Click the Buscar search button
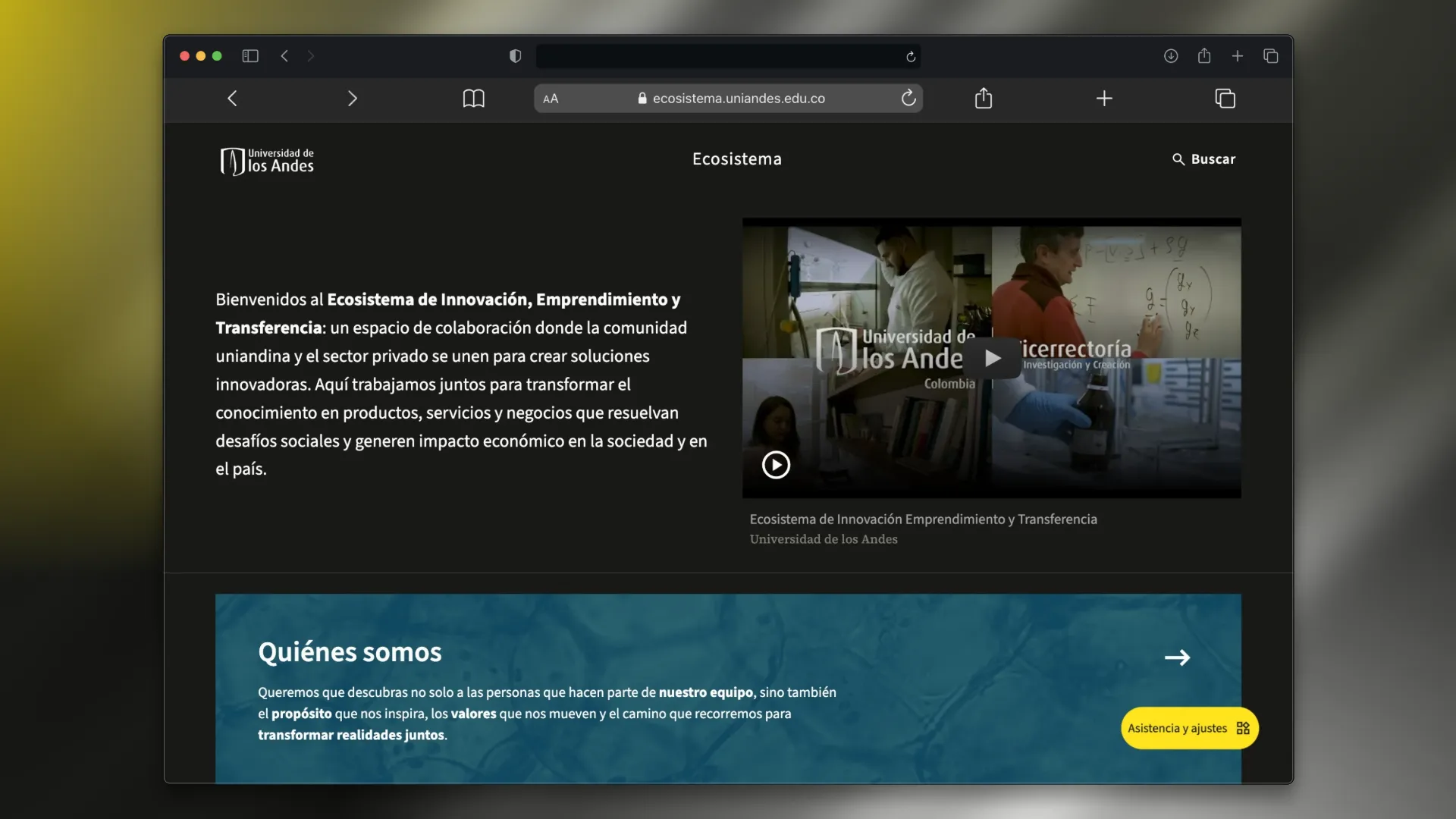Screen dimensions: 1456x819 click(1204, 159)
